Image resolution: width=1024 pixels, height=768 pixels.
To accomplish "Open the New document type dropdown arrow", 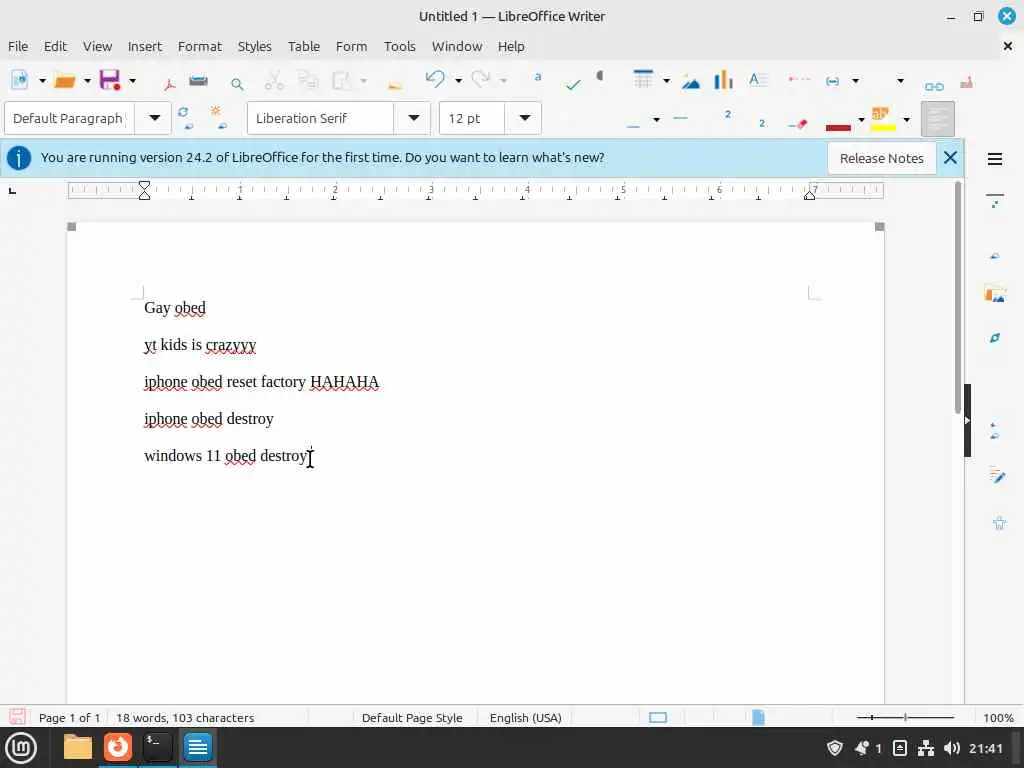I will (42, 81).
